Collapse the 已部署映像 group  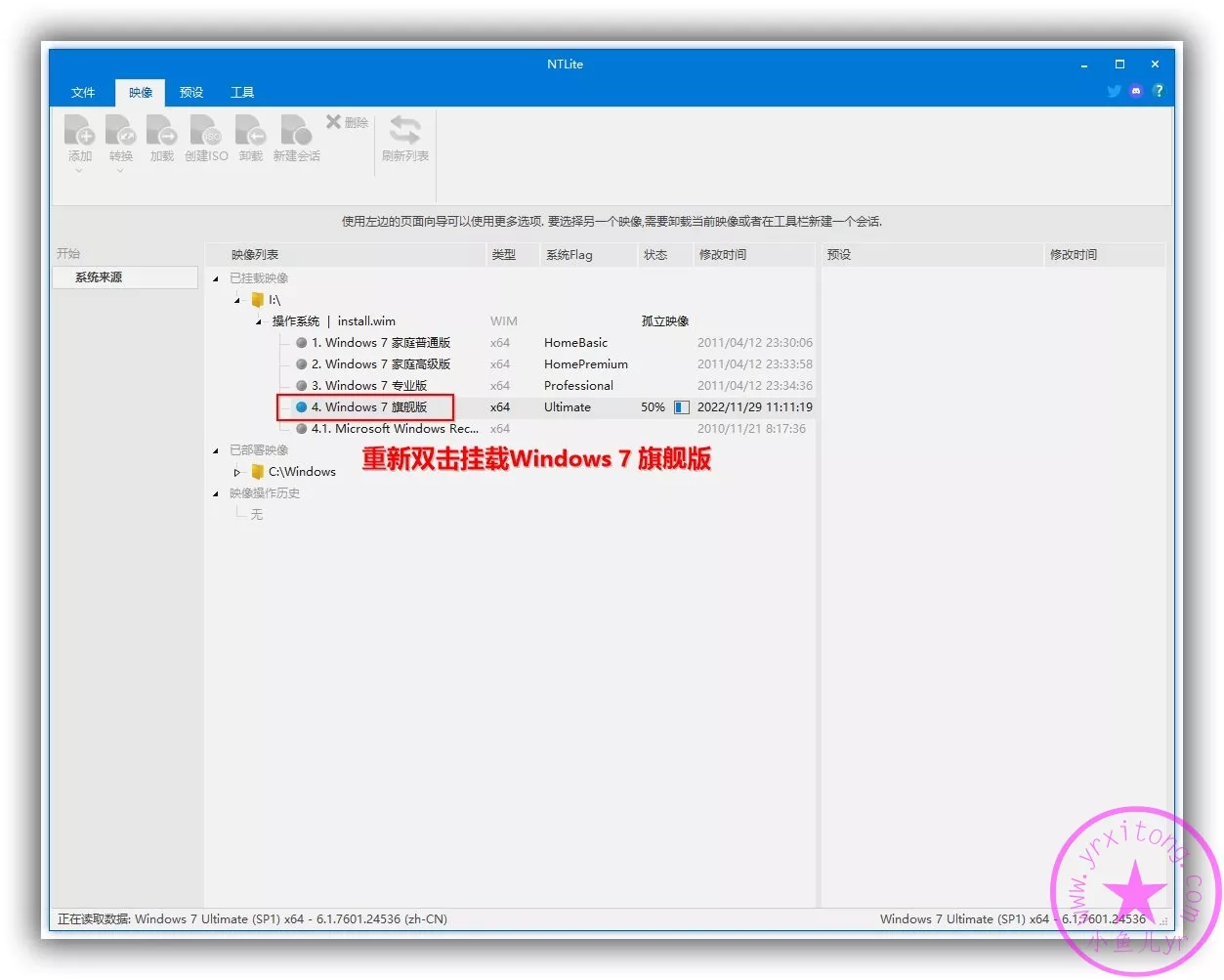(x=216, y=451)
